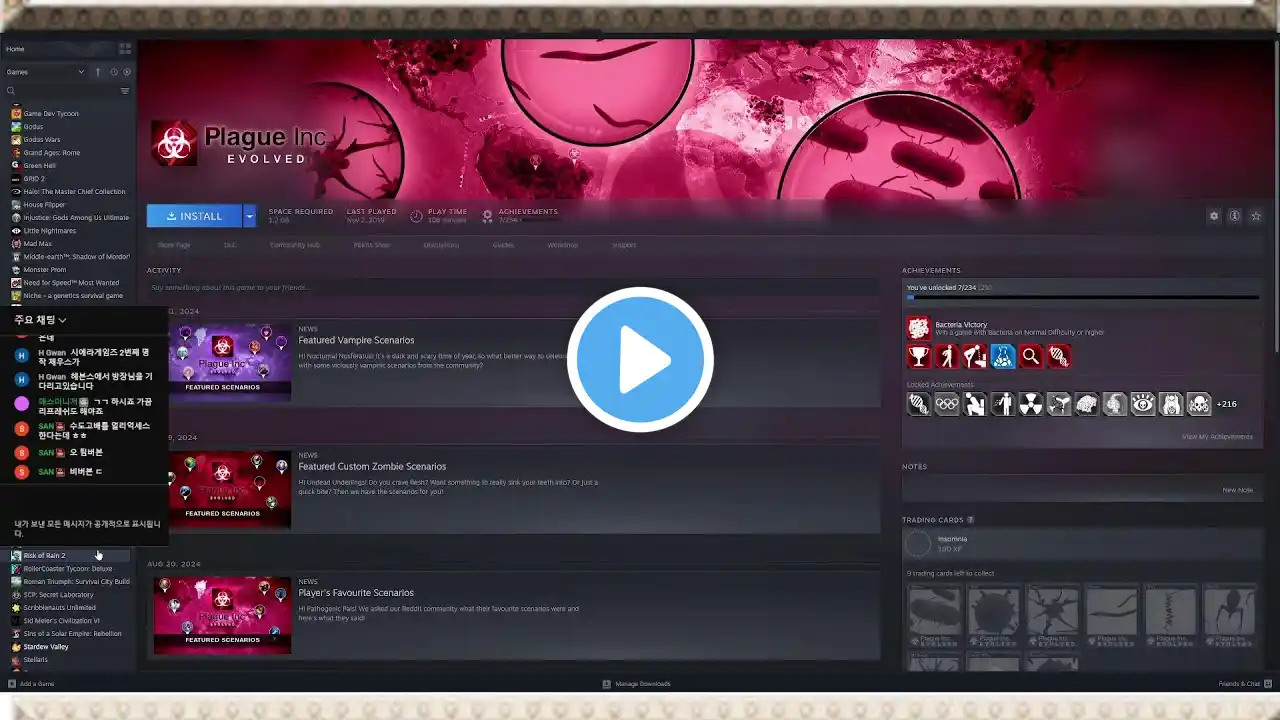Click trading cards help question mark

click(x=970, y=520)
